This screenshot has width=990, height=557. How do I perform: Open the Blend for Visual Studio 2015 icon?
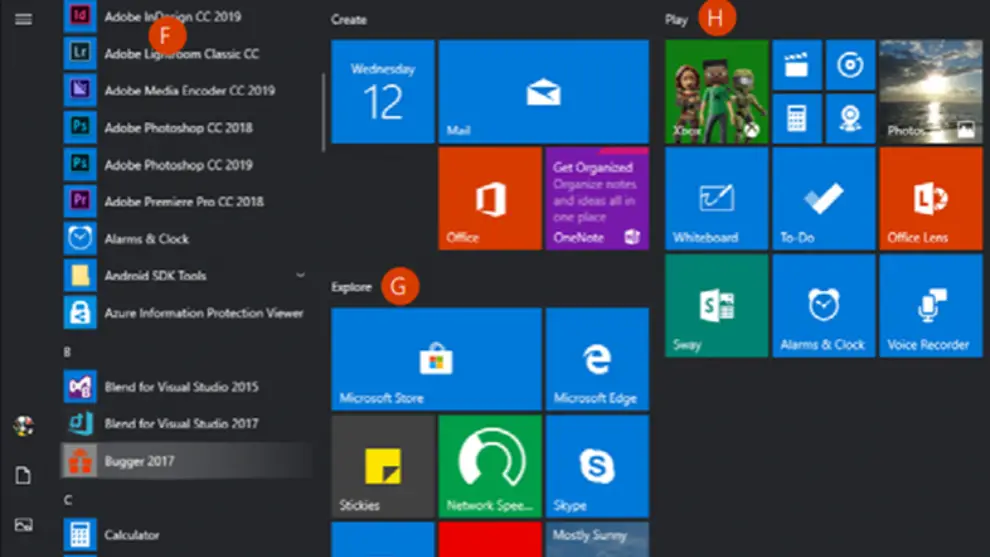point(80,386)
